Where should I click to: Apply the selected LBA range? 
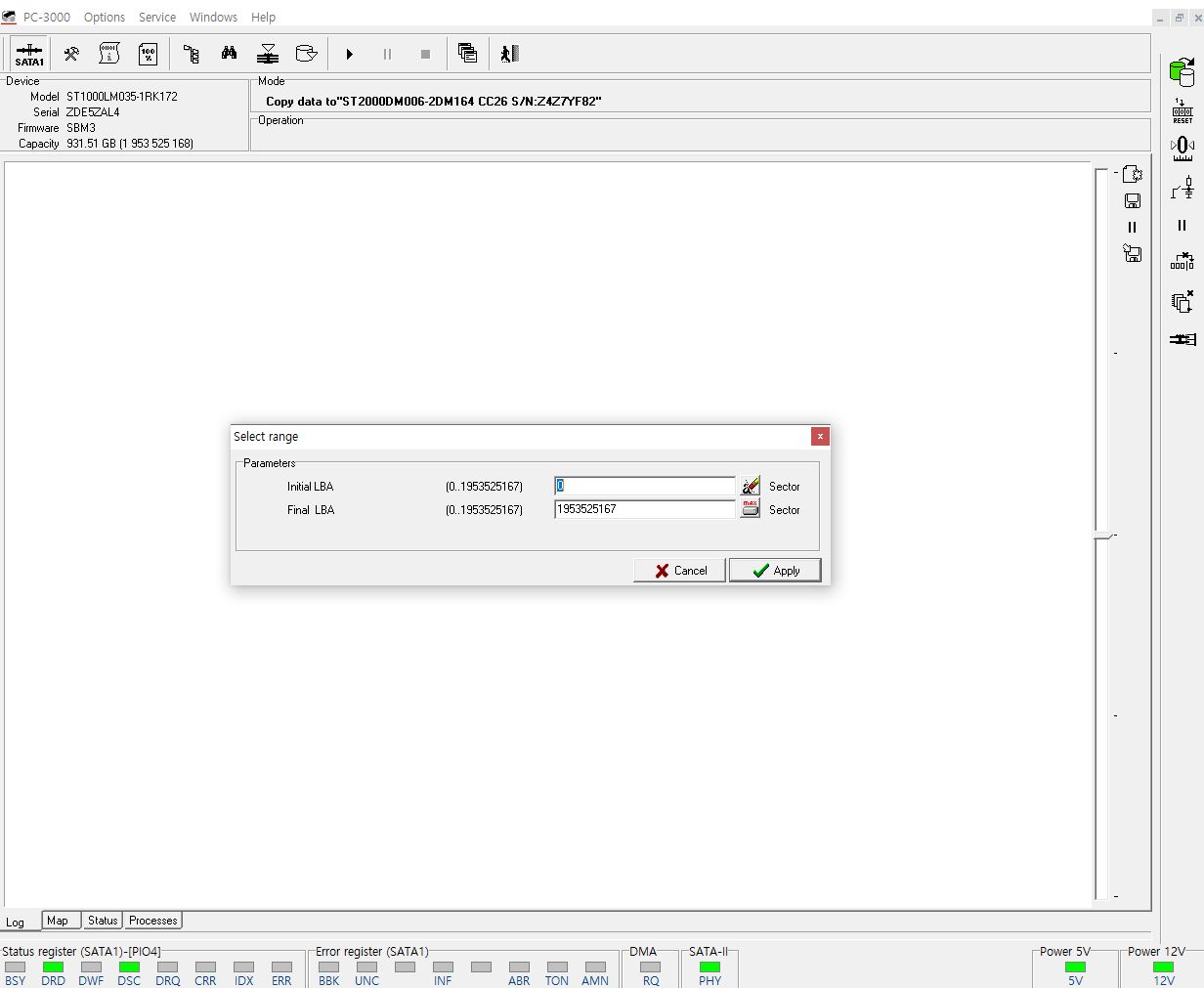[x=775, y=571]
